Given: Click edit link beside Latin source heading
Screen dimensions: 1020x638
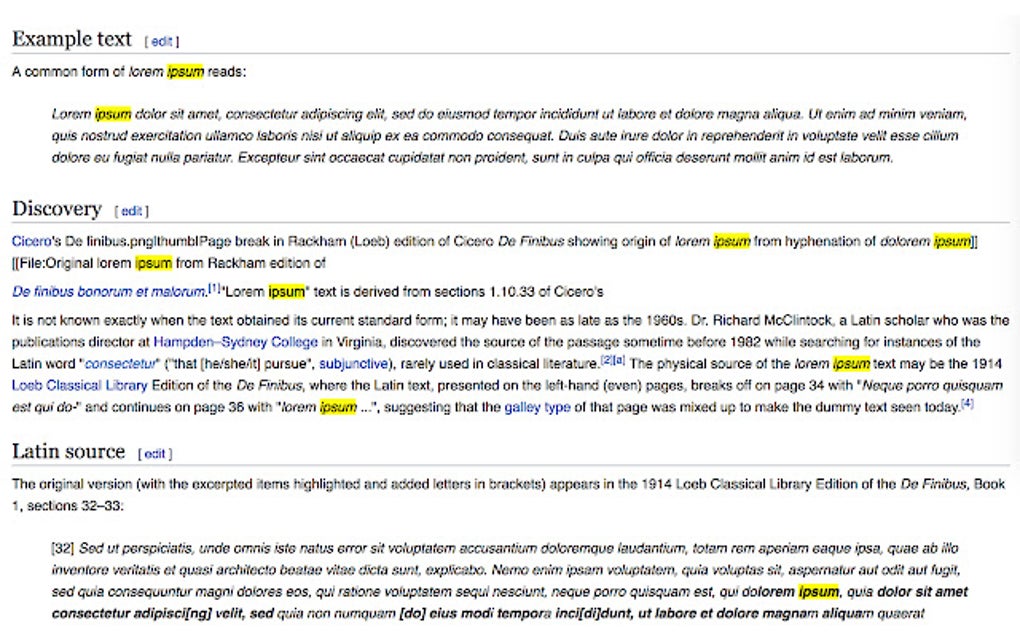Looking at the screenshot, I should (155, 453).
